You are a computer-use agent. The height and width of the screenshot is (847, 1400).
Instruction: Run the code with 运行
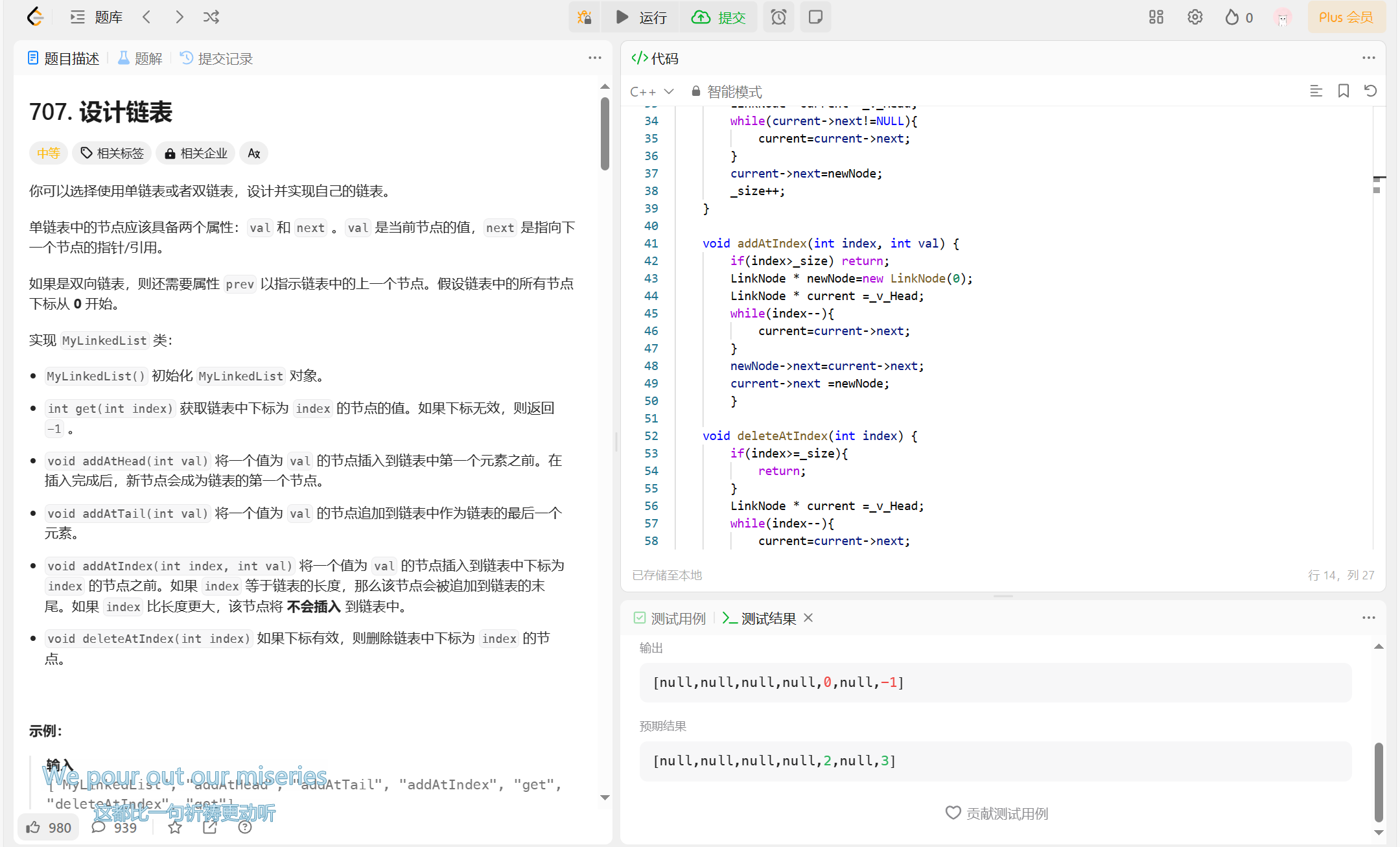click(x=640, y=17)
